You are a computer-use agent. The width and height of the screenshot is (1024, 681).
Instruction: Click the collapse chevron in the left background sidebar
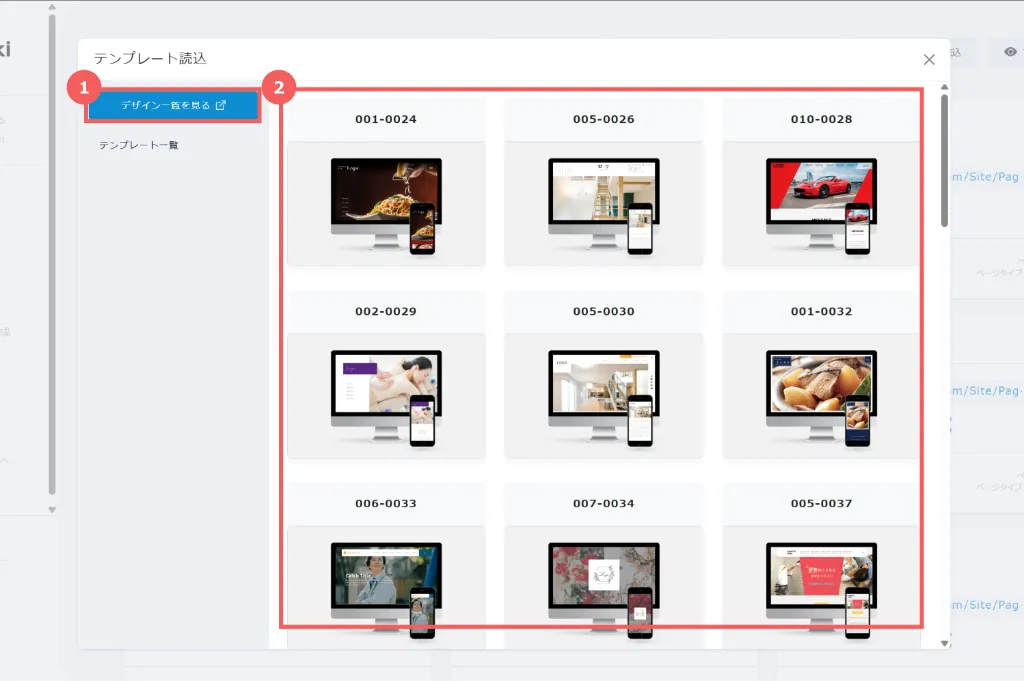5,461
